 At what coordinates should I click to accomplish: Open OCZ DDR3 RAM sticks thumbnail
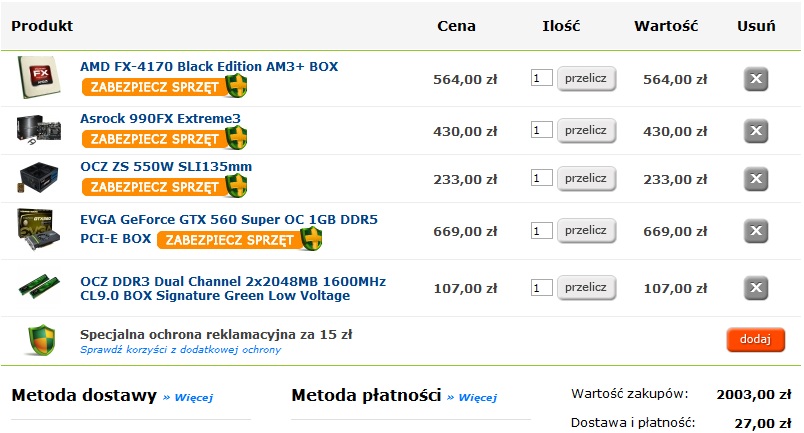(x=39, y=286)
